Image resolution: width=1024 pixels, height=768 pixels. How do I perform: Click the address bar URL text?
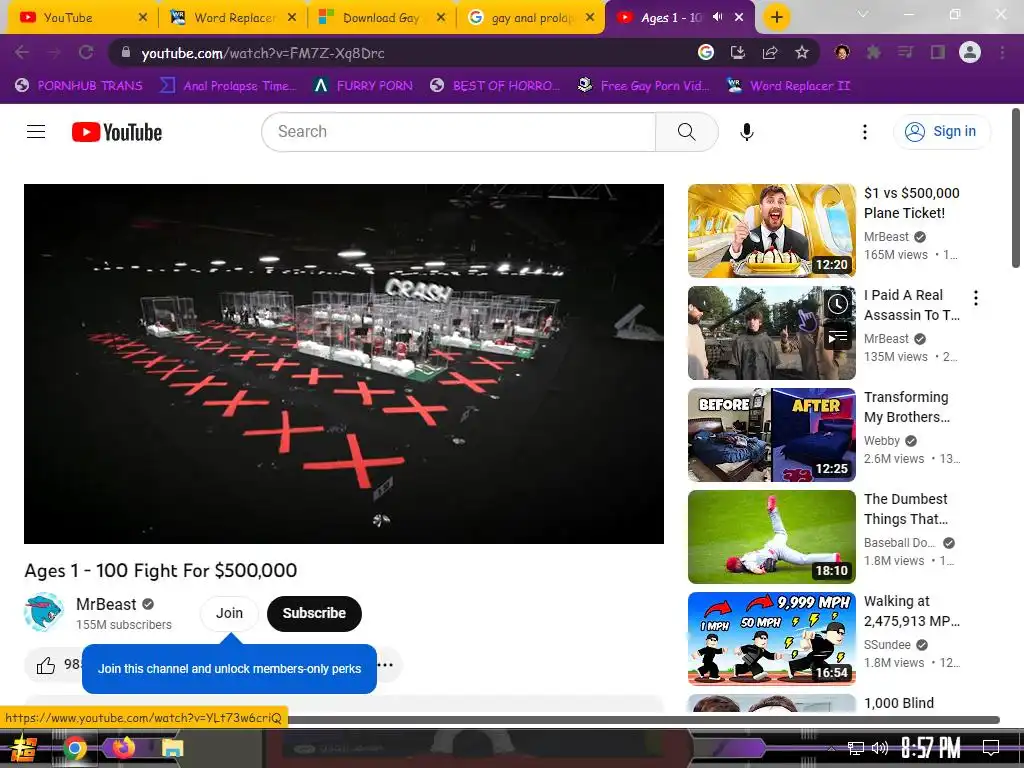tap(263, 53)
